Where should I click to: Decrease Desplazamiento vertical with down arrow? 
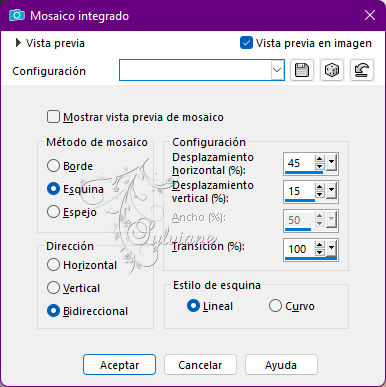pyautogui.click(x=319, y=194)
